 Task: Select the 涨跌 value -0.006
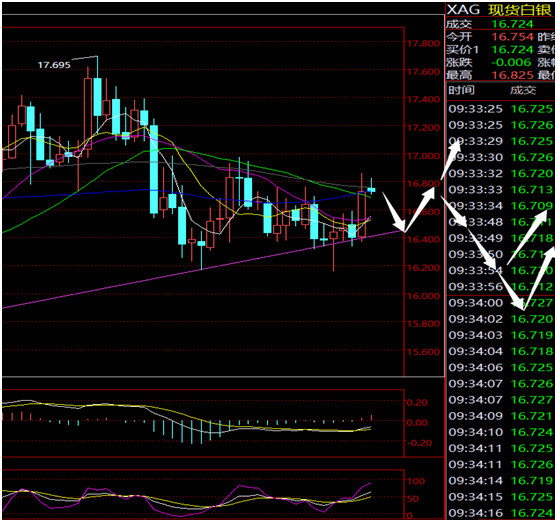pyautogui.click(x=511, y=62)
